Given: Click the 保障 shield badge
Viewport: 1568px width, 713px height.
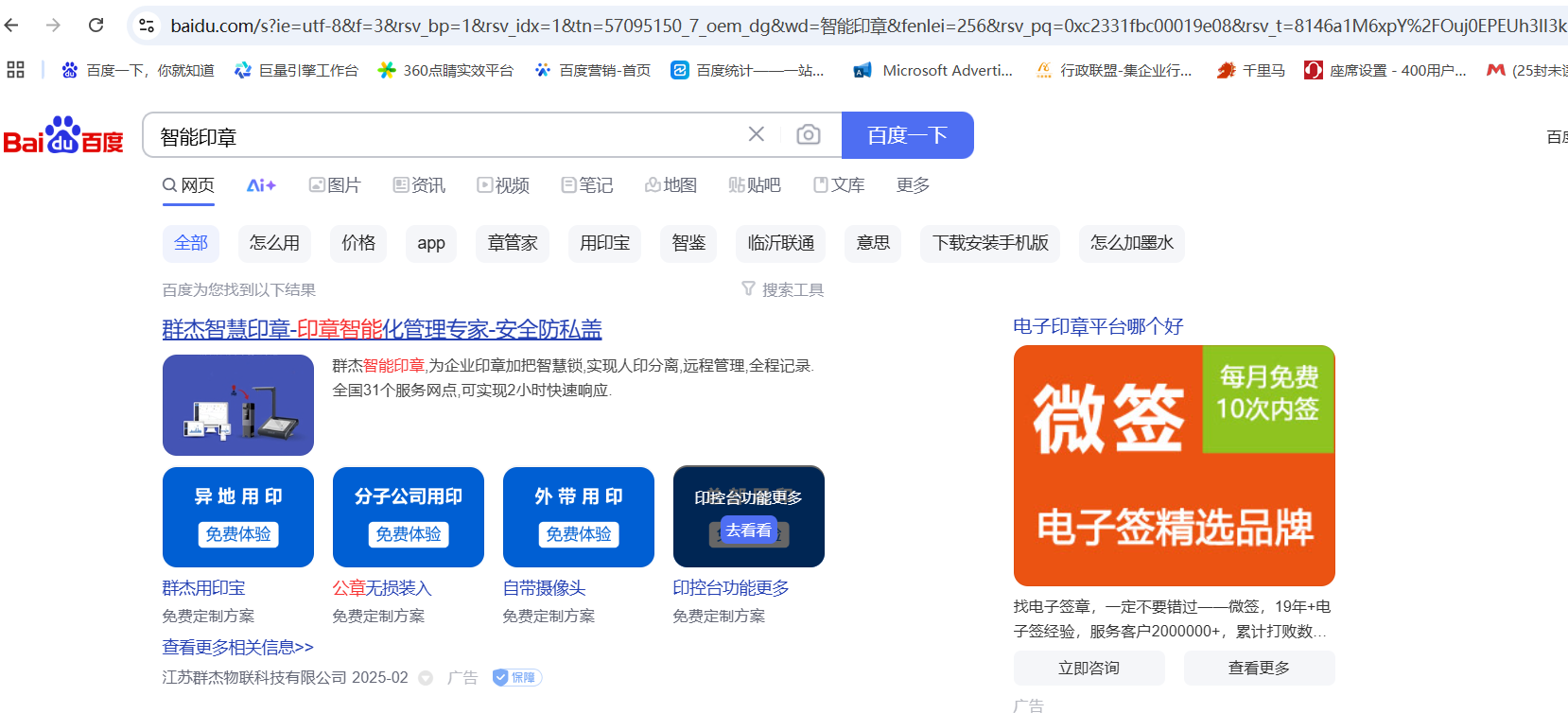Looking at the screenshot, I should 516,677.
